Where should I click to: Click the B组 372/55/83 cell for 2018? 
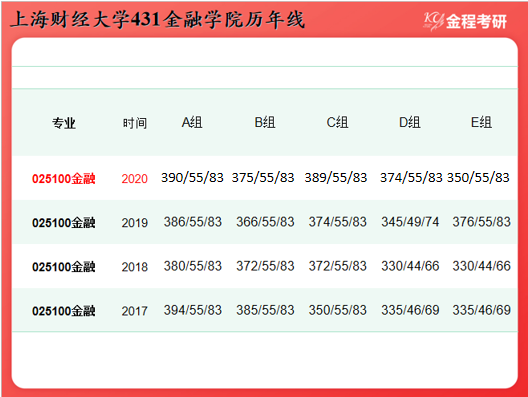pyautogui.click(x=265, y=266)
